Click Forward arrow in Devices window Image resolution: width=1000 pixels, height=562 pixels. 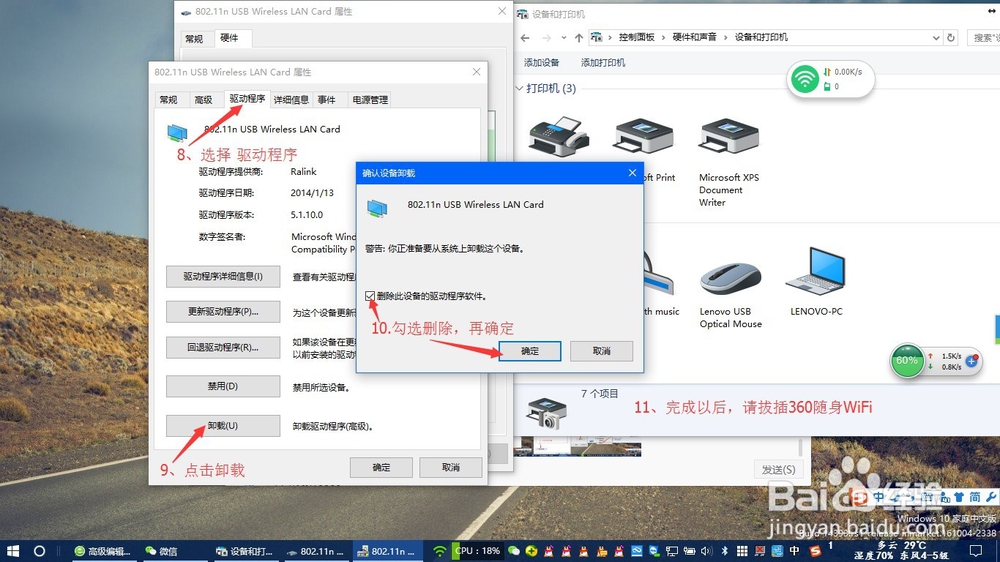click(x=547, y=38)
